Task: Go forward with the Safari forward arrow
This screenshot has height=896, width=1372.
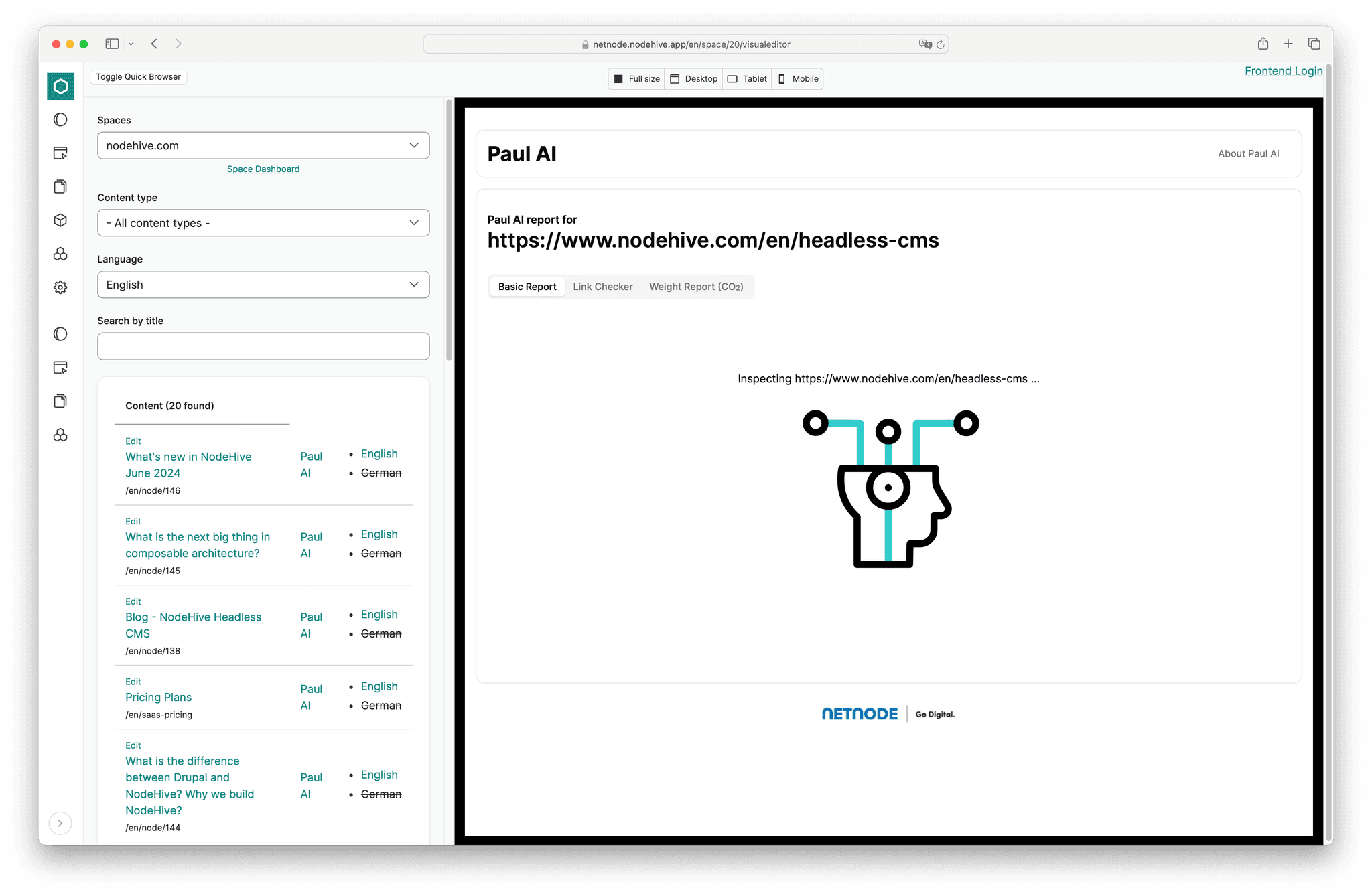Action: (x=178, y=44)
